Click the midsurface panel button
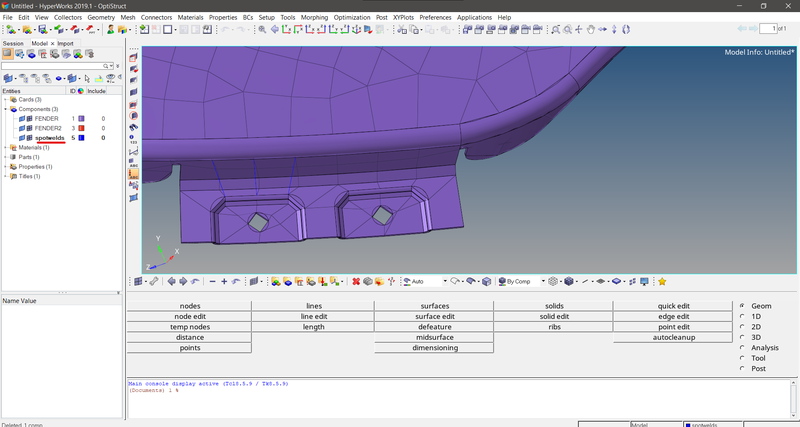The height and width of the screenshot is (427, 800). pos(435,337)
